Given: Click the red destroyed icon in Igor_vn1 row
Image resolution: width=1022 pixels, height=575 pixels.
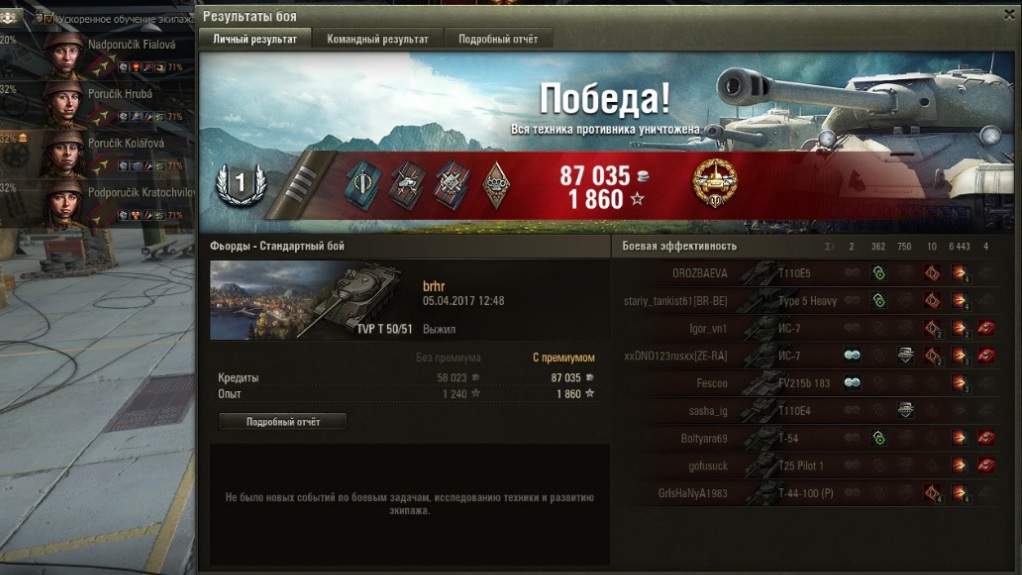Looking at the screenshot, I should 986,328.
